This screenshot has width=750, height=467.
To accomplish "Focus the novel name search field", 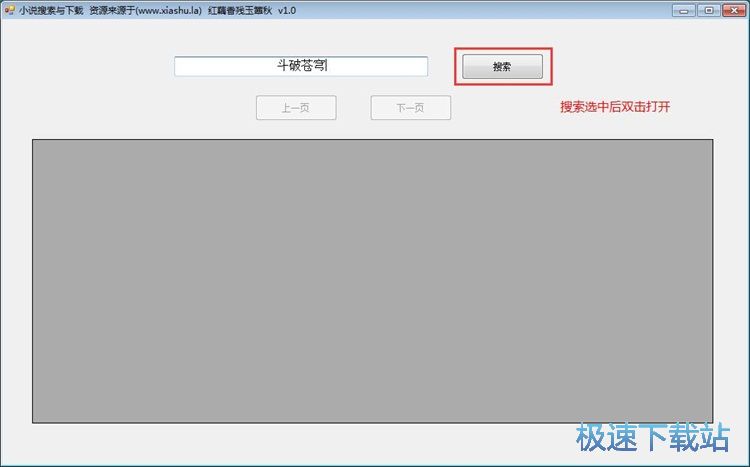I will click(301, 66).
